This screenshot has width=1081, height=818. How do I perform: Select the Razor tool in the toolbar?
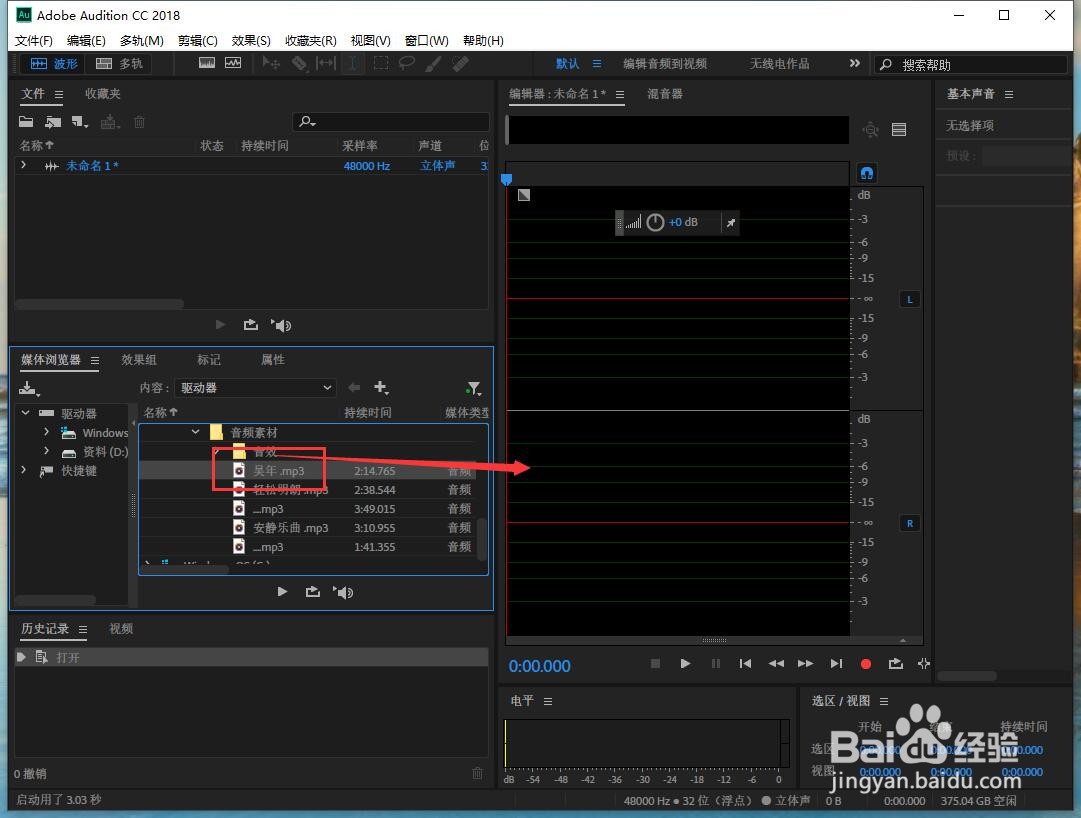click(x=299, y=63)
